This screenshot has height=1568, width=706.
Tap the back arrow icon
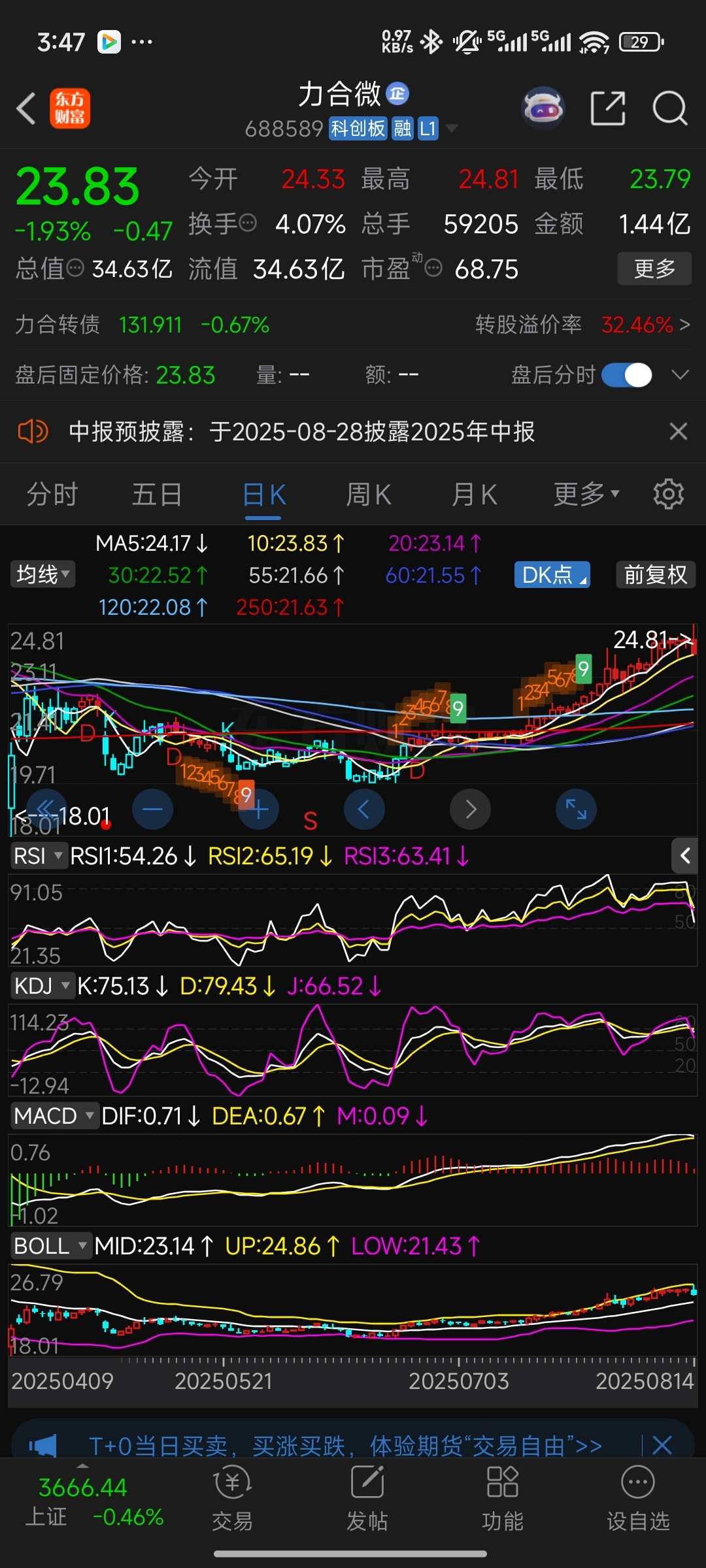(26, 108)
